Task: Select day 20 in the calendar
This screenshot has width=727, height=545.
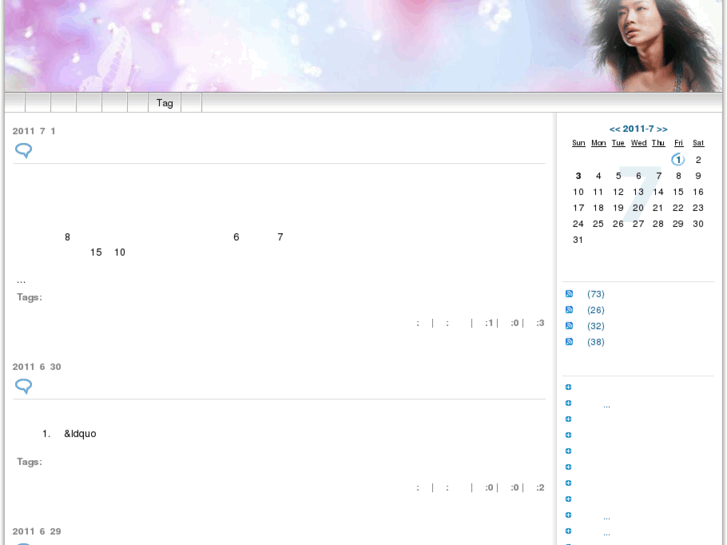Action: tap(638, 208)
